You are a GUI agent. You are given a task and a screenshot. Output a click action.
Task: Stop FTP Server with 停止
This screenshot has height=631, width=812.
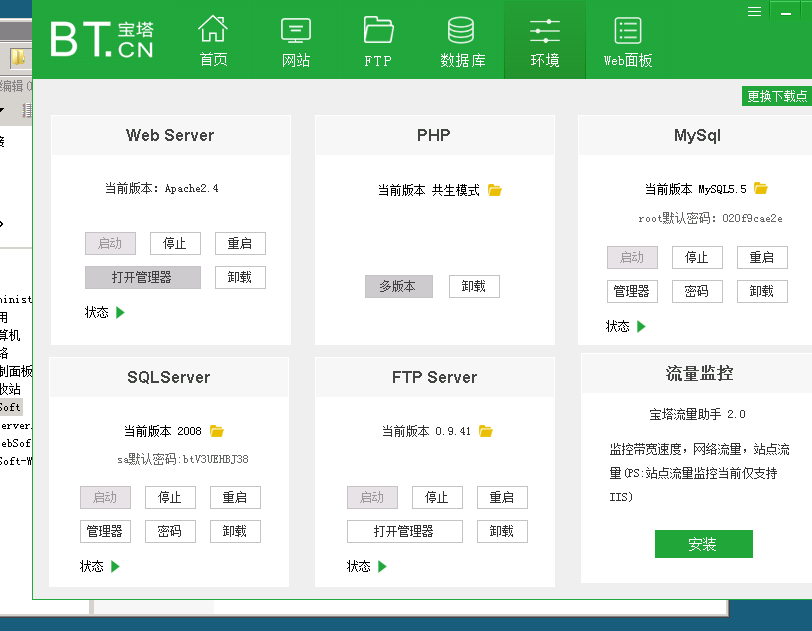pyautogui.click(x=437, y=497)
